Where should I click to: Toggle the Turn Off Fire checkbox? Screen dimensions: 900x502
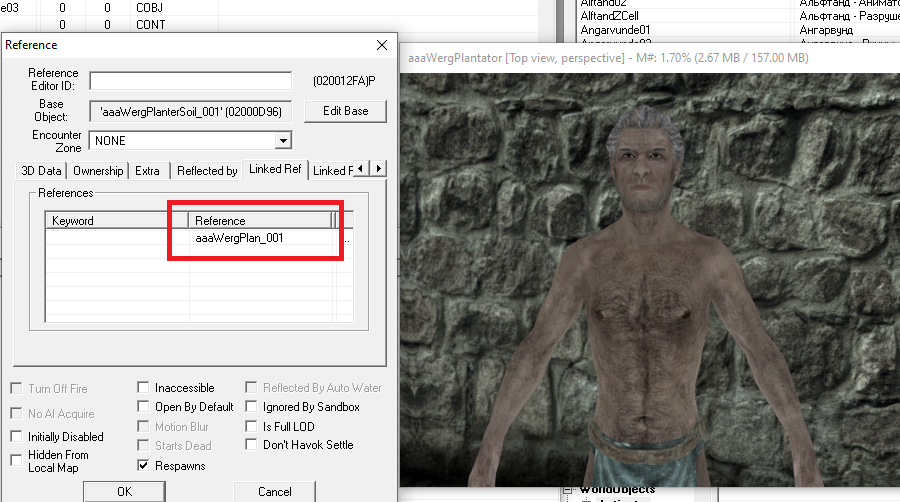[17, 388]
